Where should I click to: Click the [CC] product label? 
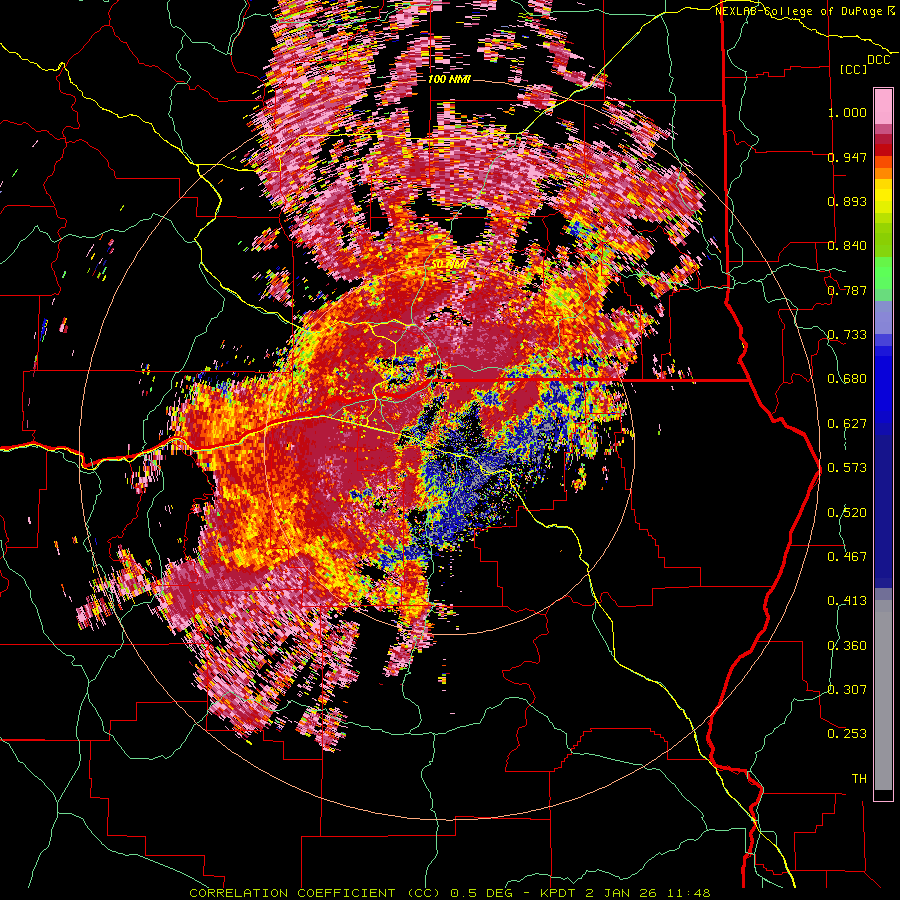[x=853, y=69]
